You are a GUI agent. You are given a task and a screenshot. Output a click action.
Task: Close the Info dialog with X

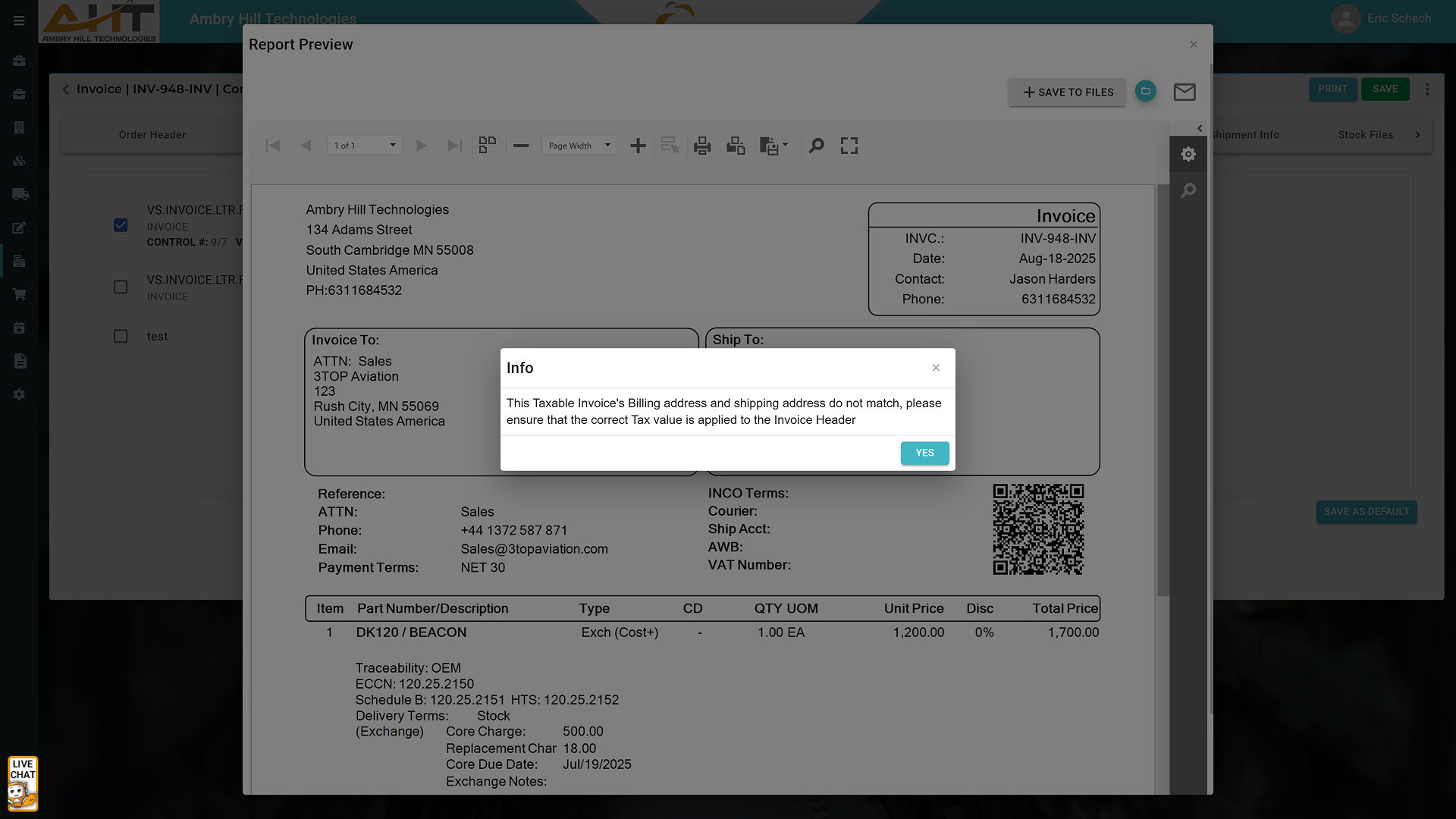click(x=936, y=368)
